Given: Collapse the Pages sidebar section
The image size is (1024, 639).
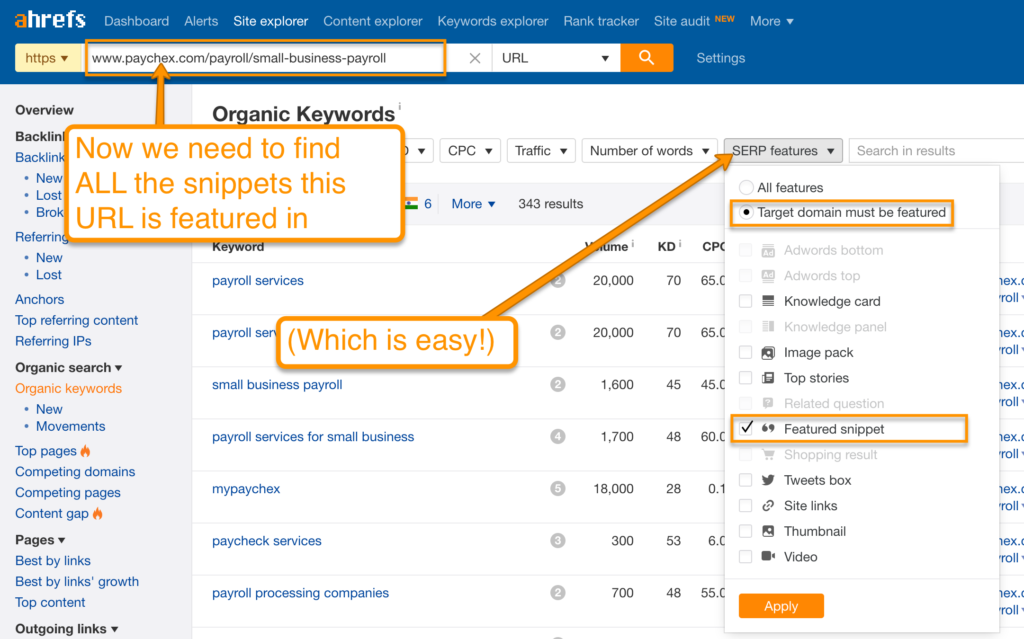Looking at the screenshot, I should (40, 540).
